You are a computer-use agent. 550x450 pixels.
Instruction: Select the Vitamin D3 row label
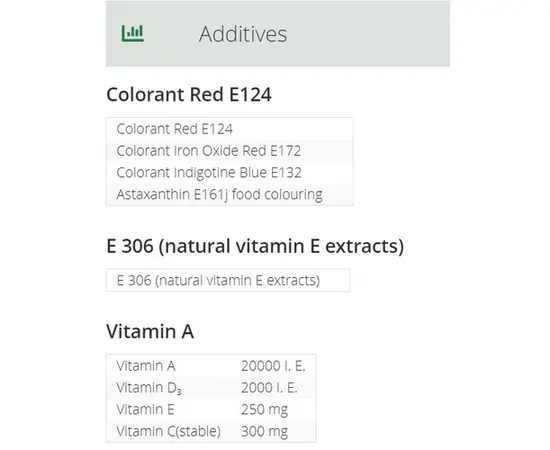pos(149,388)
